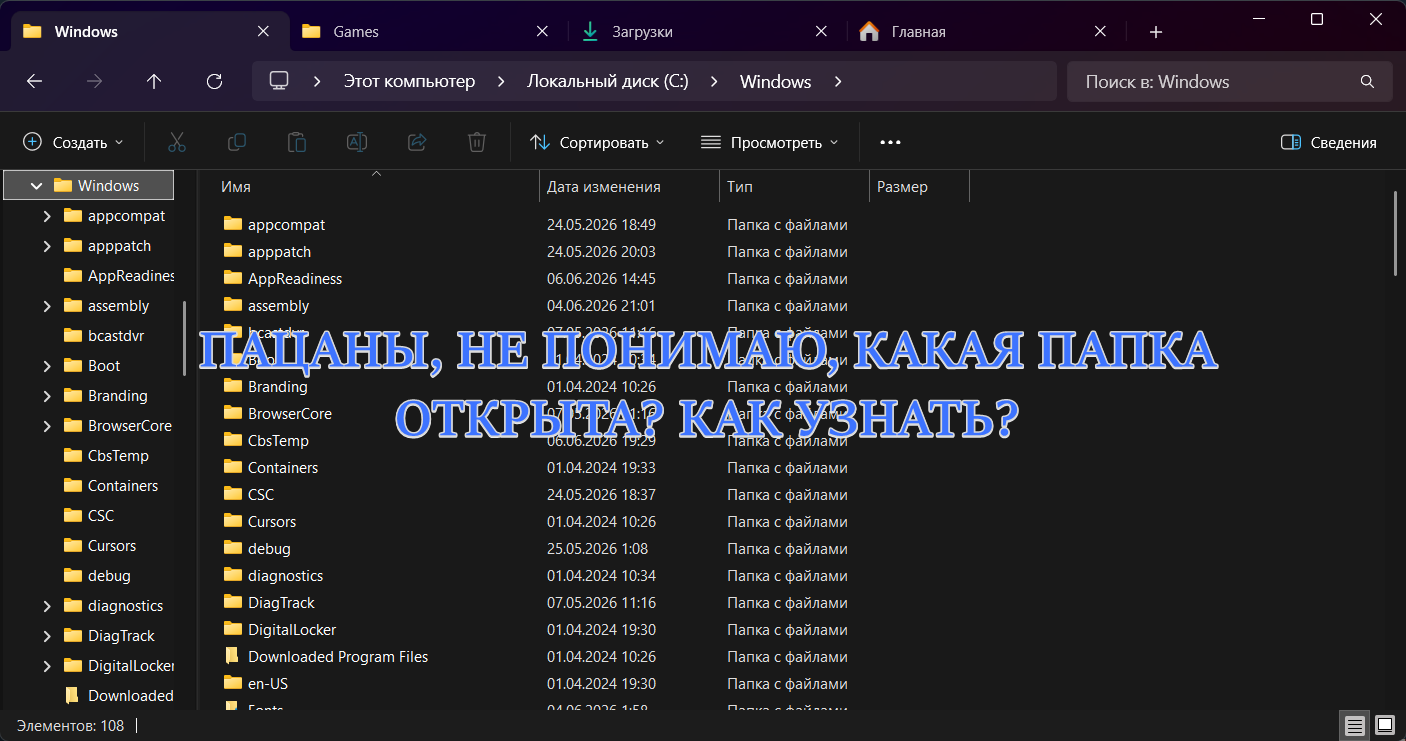
Task: Open the Сортировать dropdown
Action: pyautogui.click(x=596, y=142)
